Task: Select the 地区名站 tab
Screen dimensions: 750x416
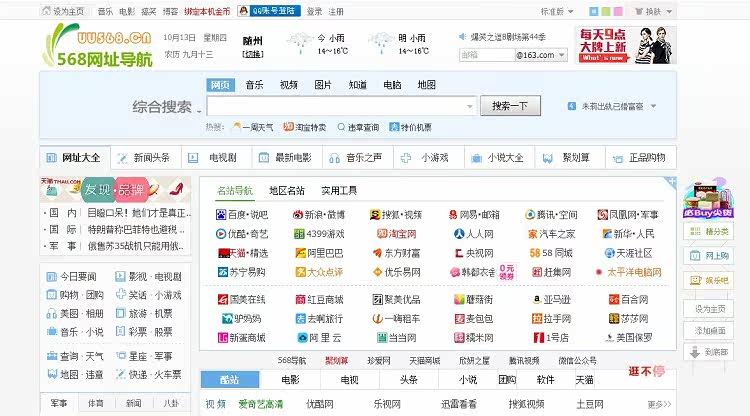Action: tap(287, 190)
